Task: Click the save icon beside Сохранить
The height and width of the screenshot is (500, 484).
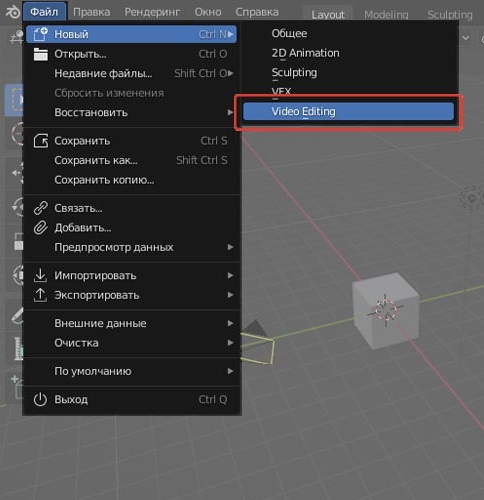Action: tap(41, 141)
